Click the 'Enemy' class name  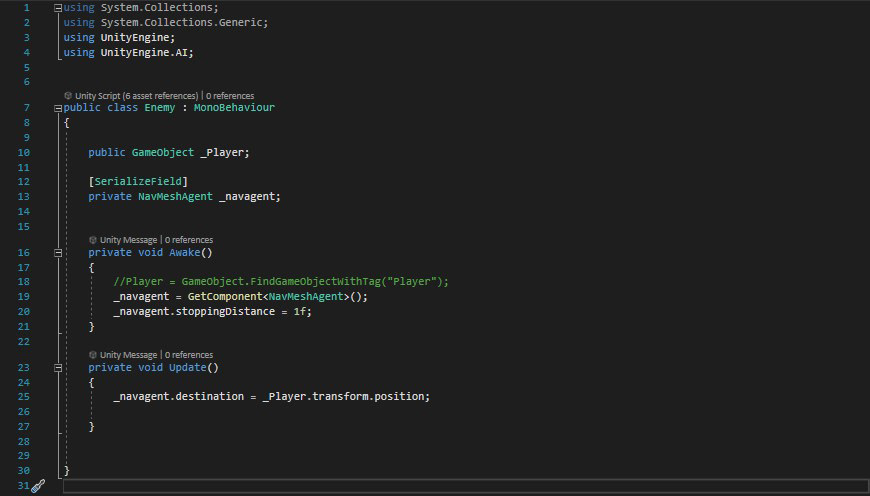(159, 108)
